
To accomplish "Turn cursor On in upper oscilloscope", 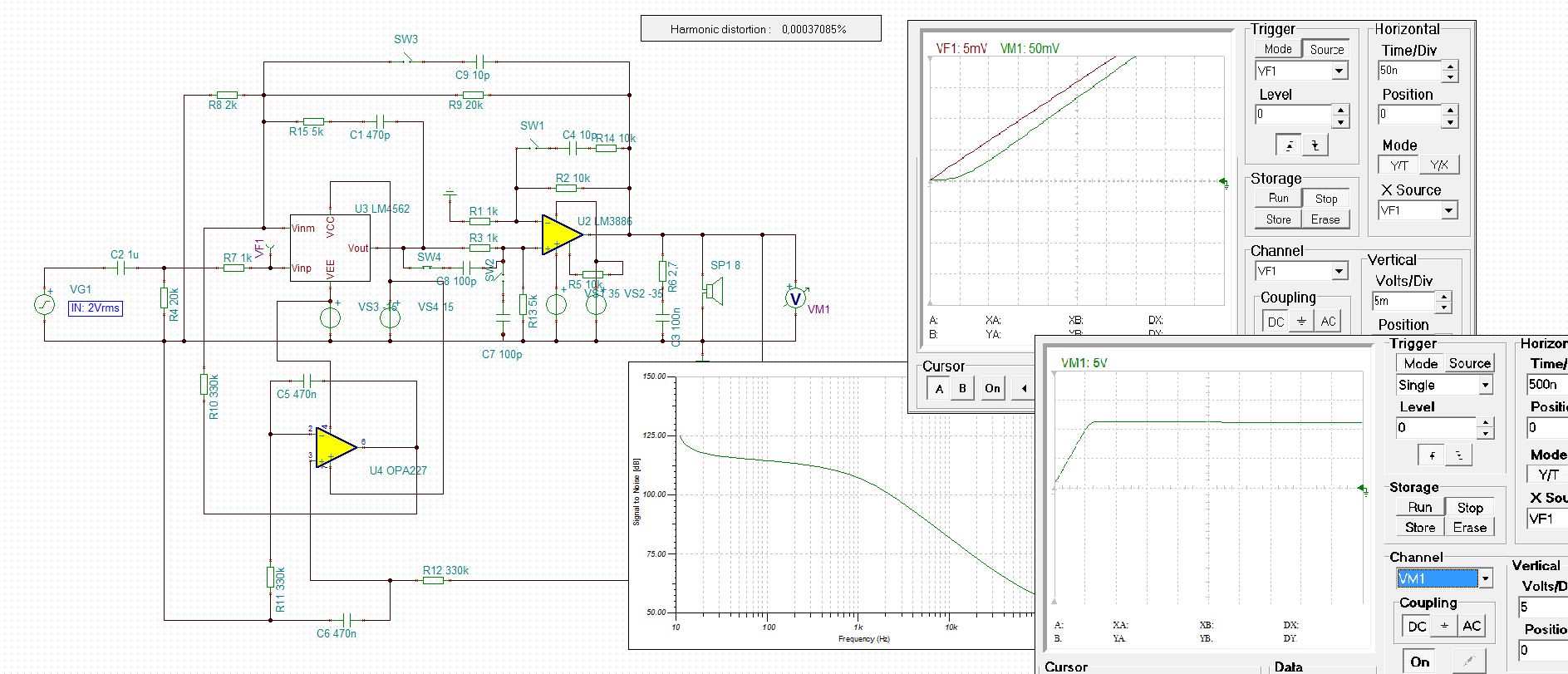I will pos(992,388).
